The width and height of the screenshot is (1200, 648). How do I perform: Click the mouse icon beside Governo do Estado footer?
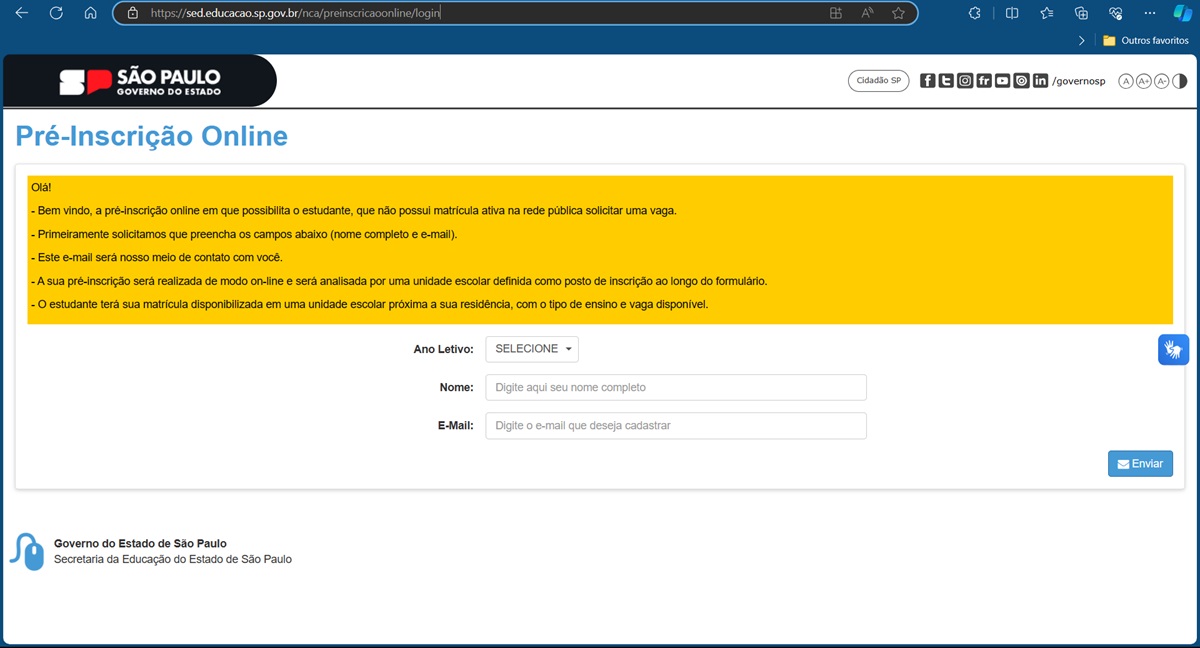[27, 551]
